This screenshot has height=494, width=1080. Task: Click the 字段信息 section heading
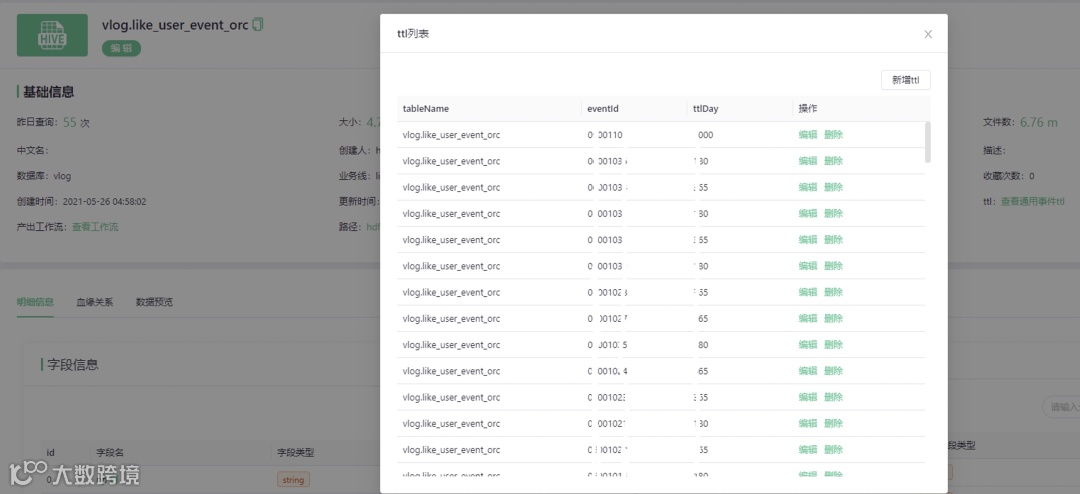tap(72, 364)
